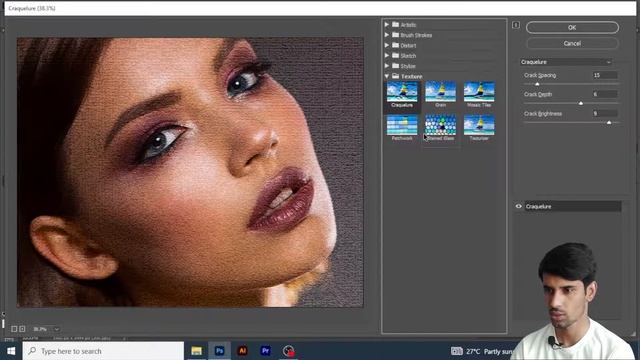Open Adobe Illustrator from the taskbar

tap(242, 351)
